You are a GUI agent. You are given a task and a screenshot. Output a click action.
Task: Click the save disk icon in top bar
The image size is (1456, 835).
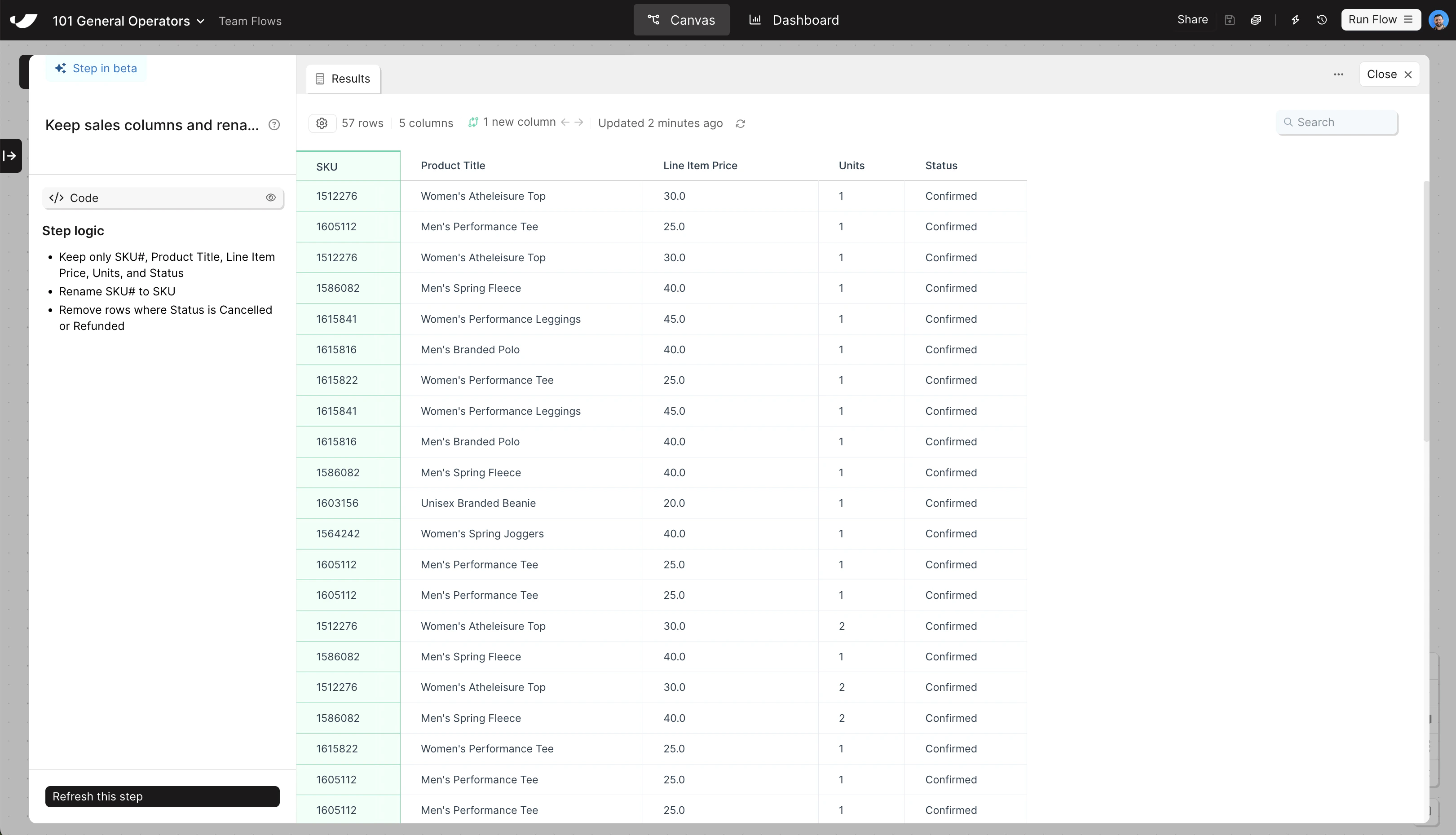1229,20
